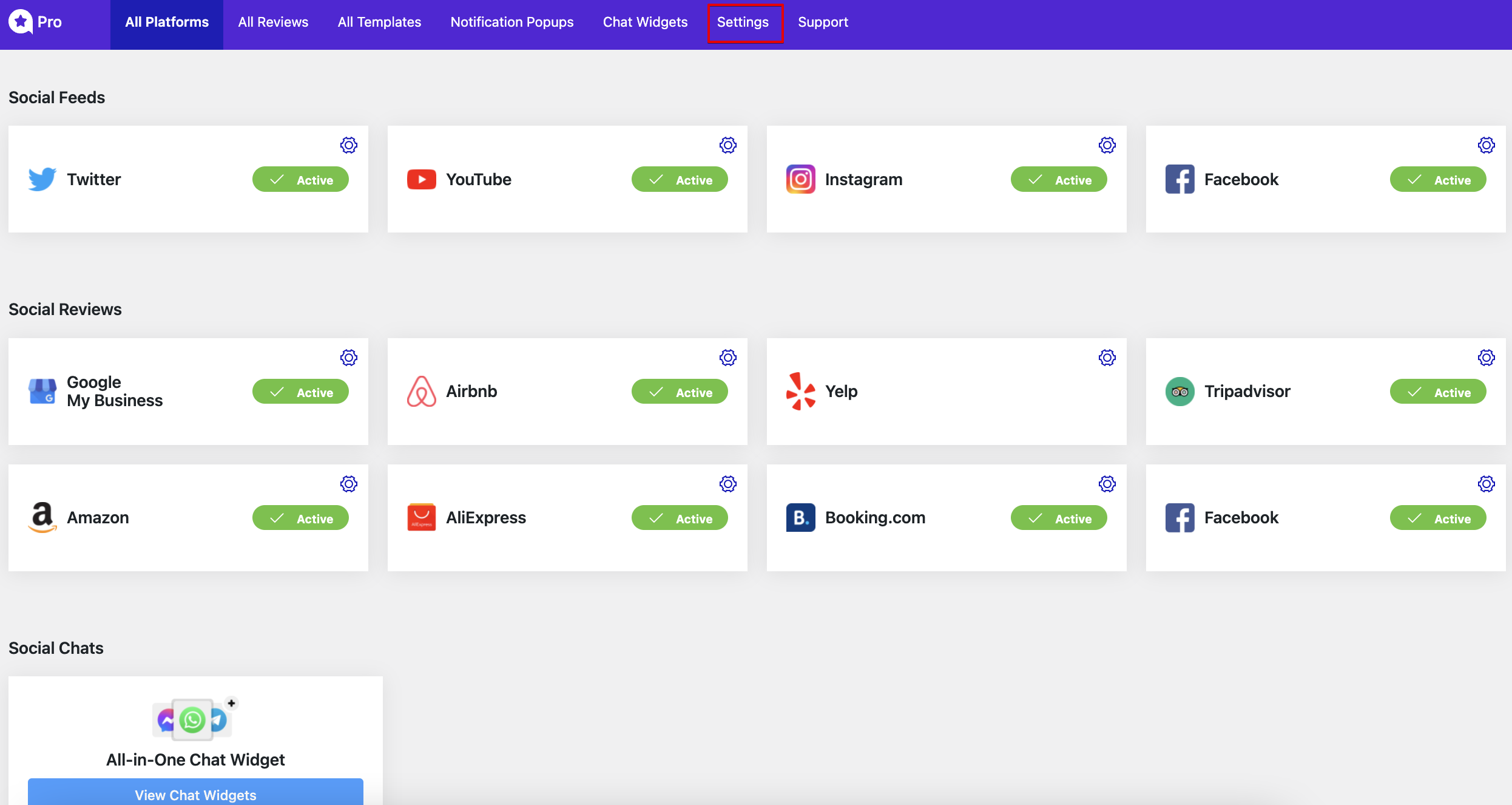
Task: Click the Google My Business storefront icon
Action: pyautogui.click(x=42, y=392)
